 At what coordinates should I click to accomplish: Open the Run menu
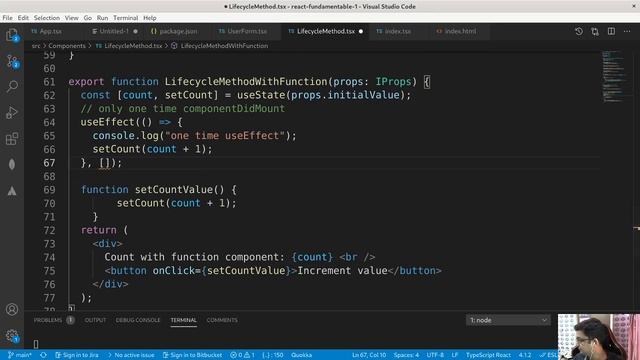pos(102,18)
